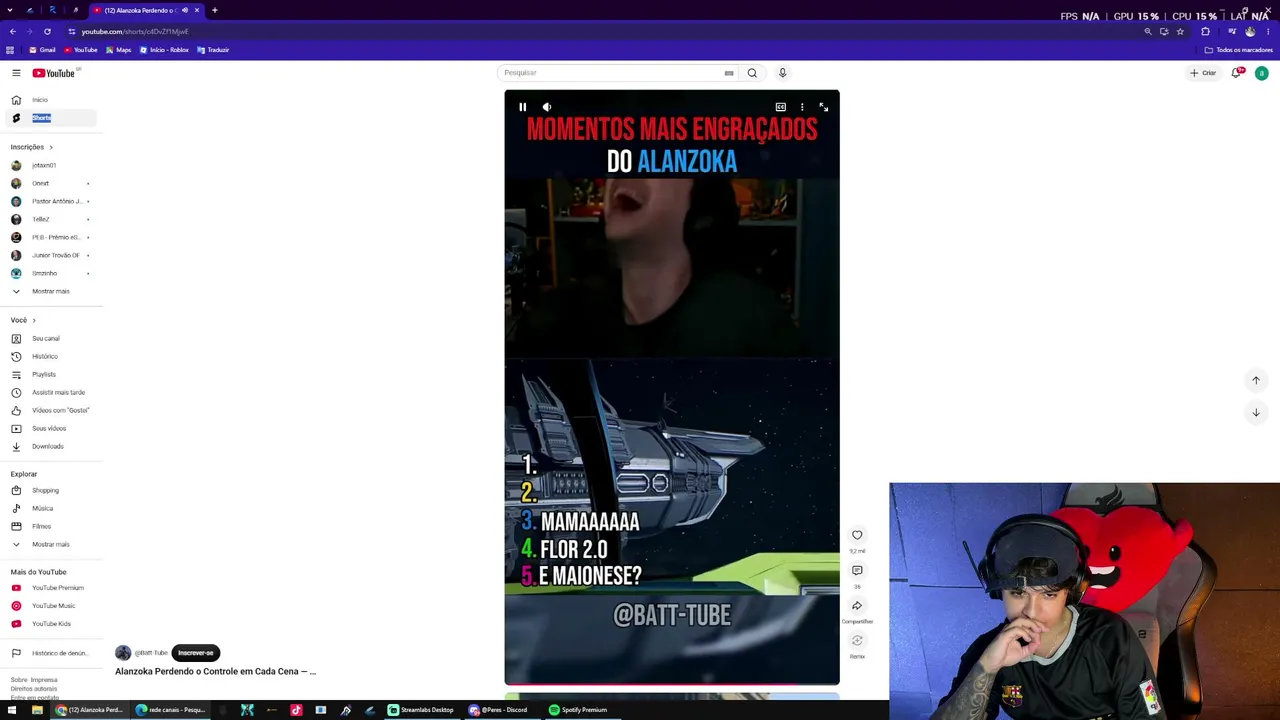The width and height of the screenshot is (1280, 720).
Task: Open the Short's three-dot options menu
Action: click(x=802, y=107)
